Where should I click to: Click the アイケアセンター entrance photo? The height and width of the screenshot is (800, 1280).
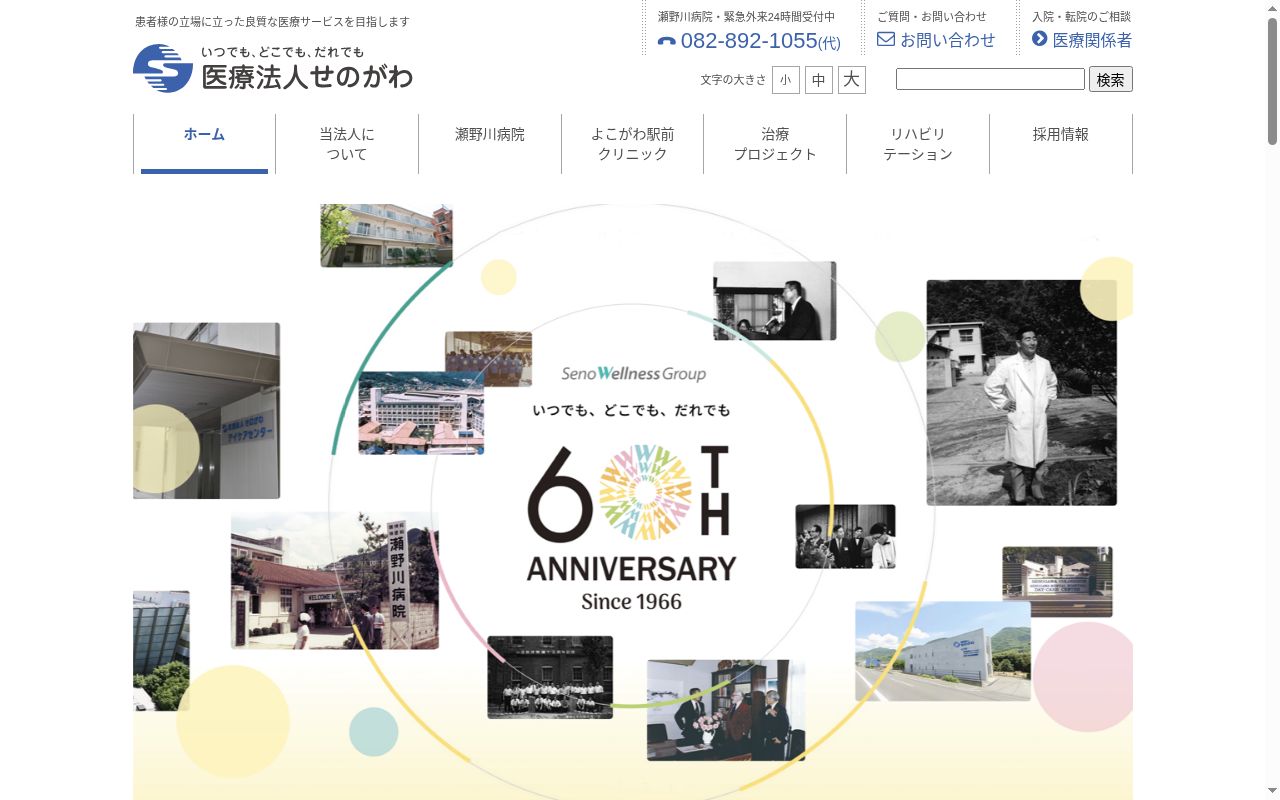206,410
